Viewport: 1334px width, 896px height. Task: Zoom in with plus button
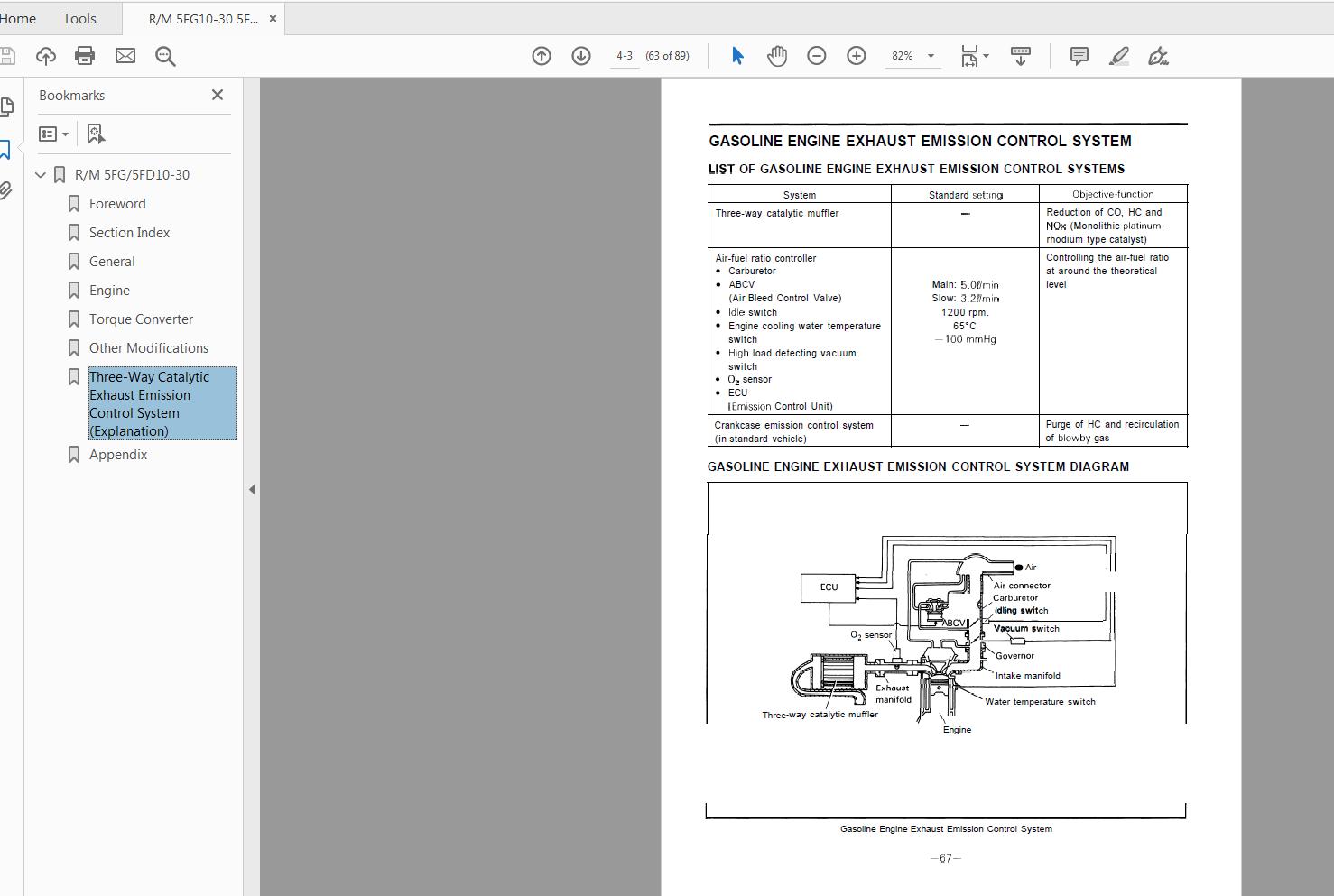click(857, 56)
